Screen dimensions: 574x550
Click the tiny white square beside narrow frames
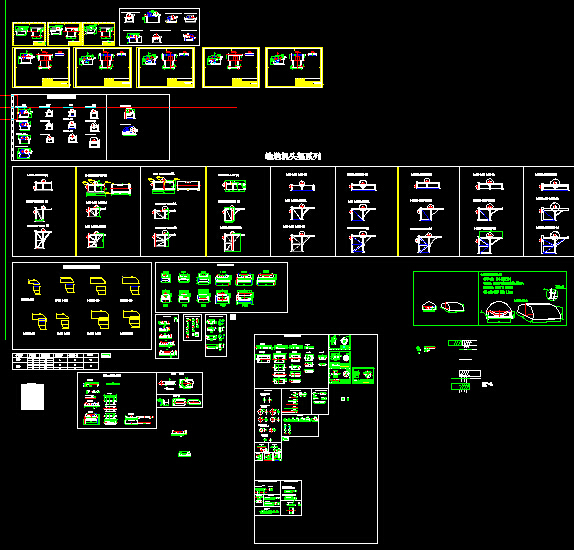point(233,317)
